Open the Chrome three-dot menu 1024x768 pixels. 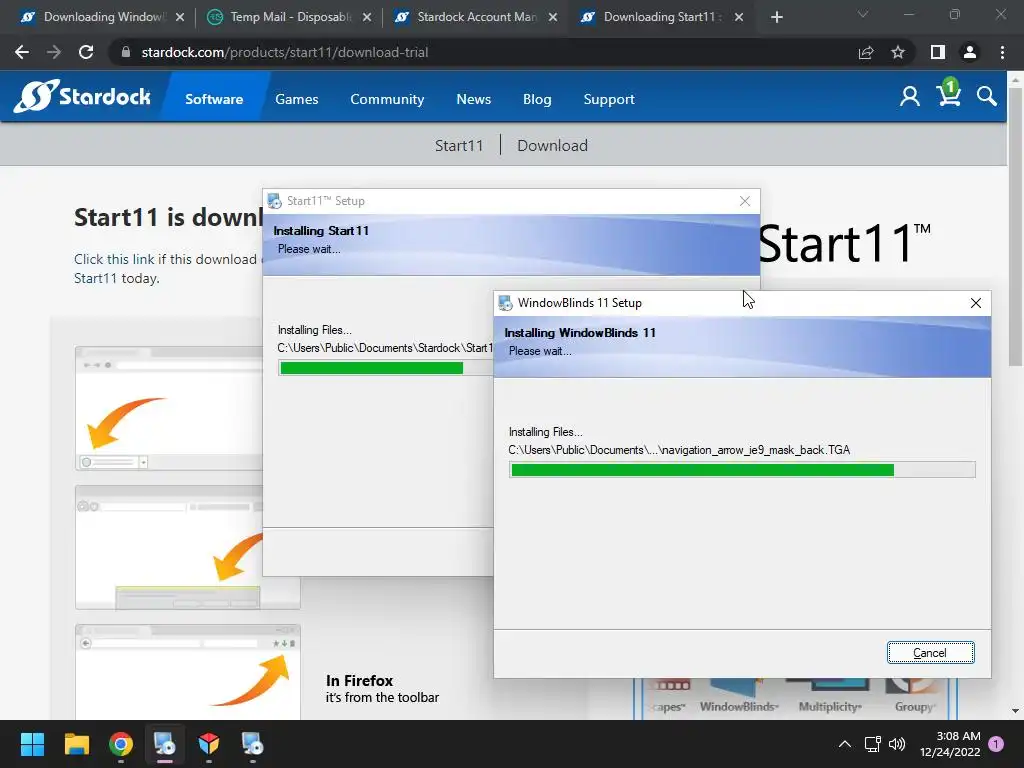click(x=1002, y=52)
